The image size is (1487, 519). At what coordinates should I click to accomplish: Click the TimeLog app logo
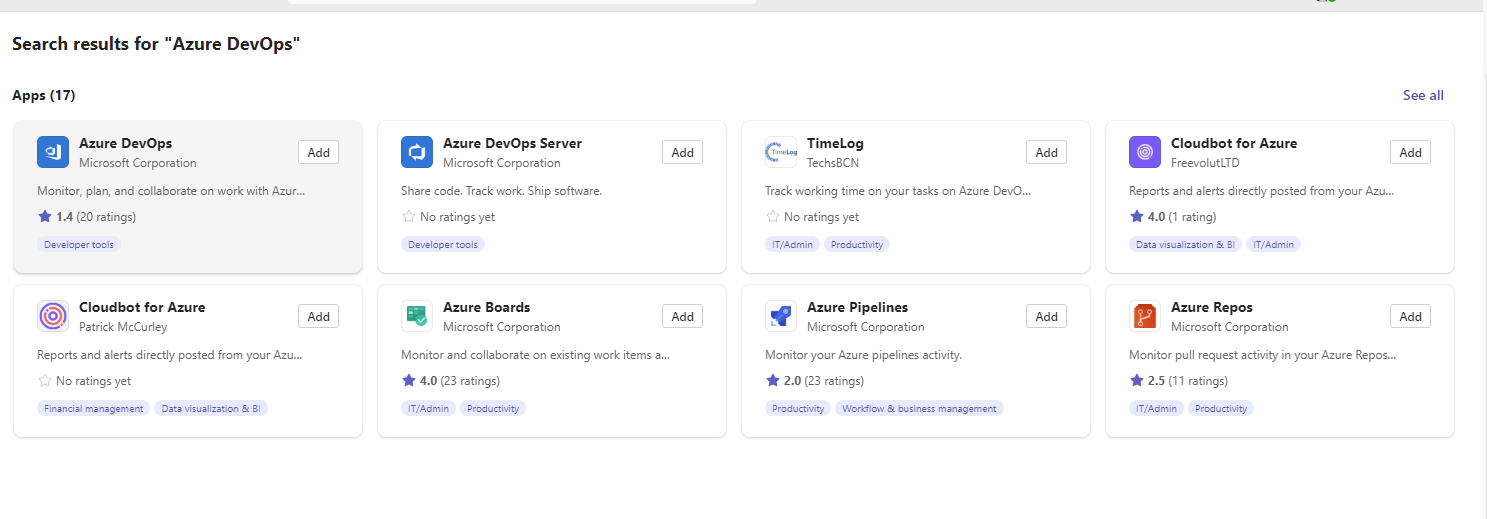(x=781, y=152)
